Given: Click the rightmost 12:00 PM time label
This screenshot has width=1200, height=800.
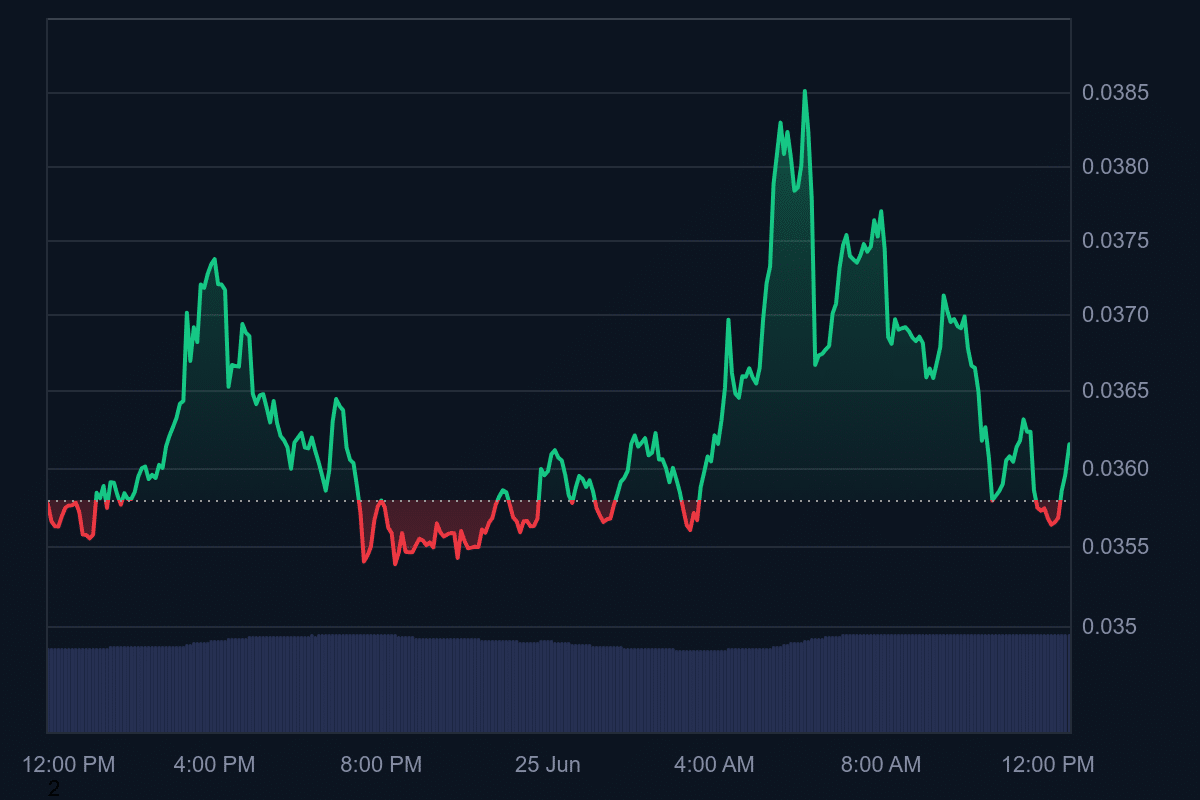Looking at the screenshot, I should point(1048,765).
